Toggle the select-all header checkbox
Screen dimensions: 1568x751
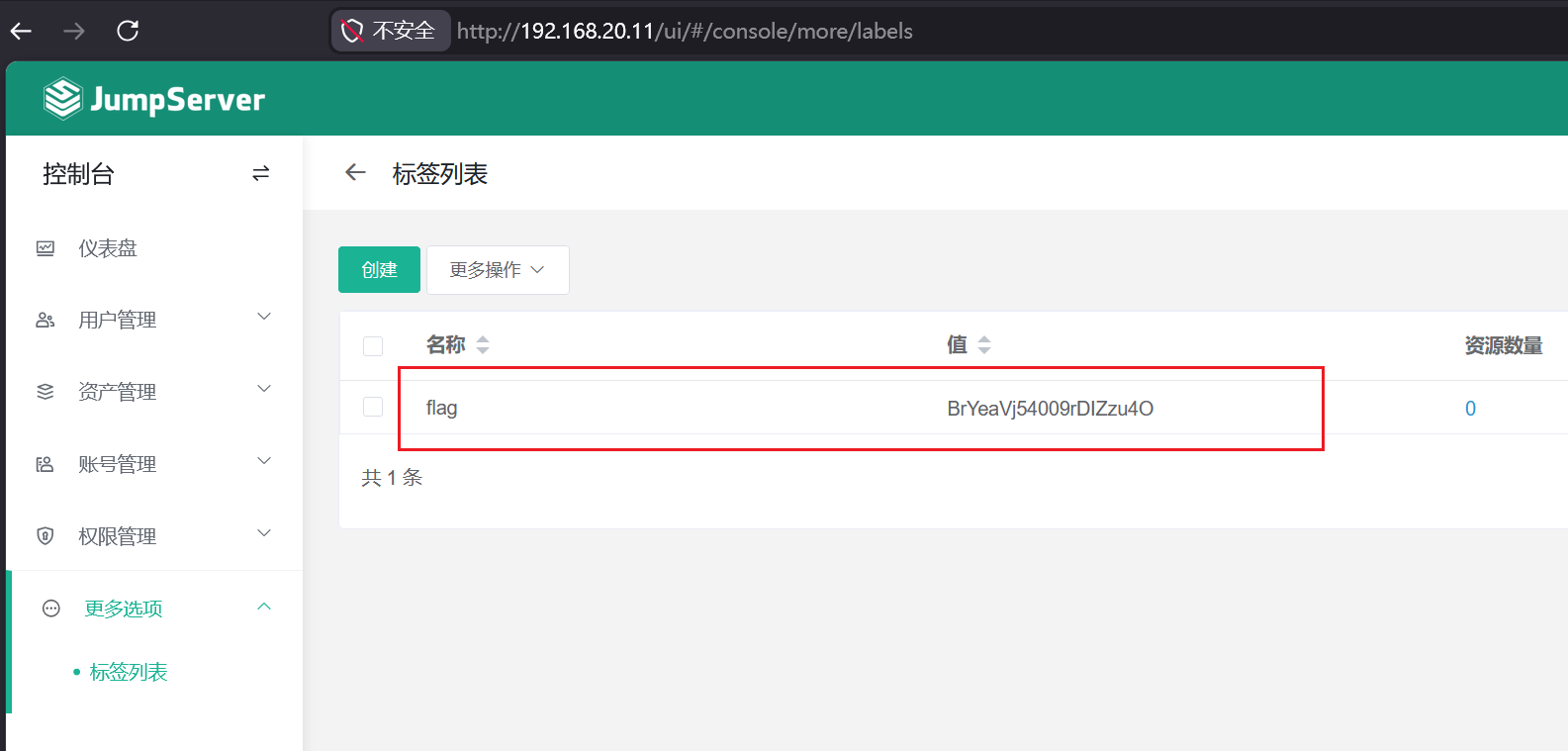click(373, 345)
